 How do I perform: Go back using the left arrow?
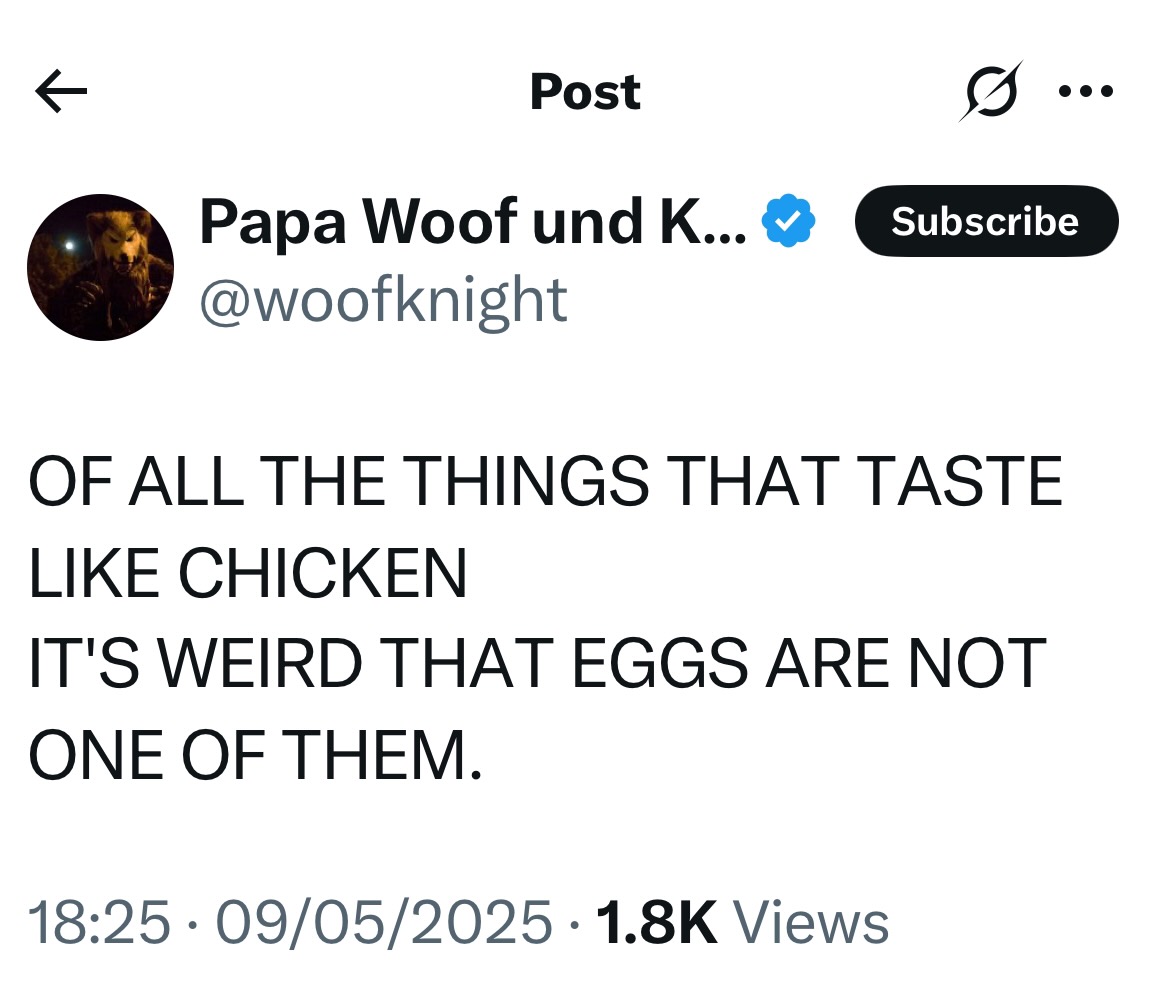pyautogui.click(x=61, y=93)
